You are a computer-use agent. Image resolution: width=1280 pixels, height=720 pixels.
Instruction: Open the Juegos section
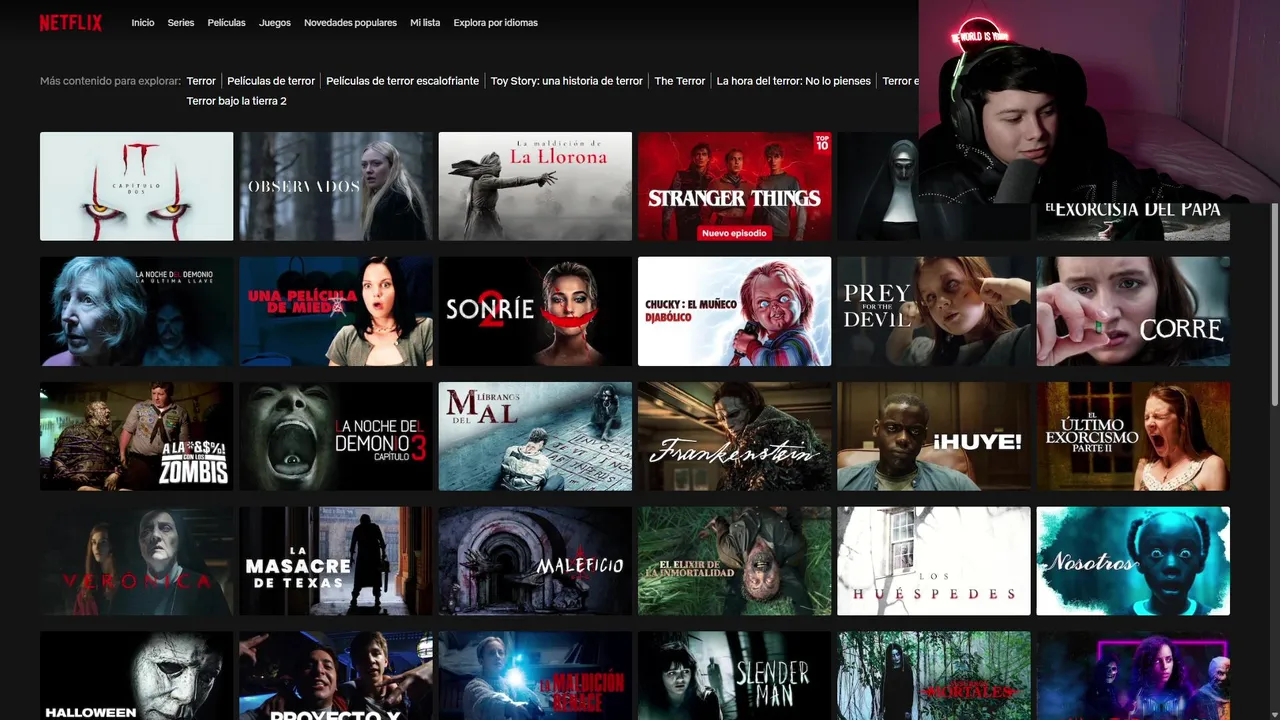coord(275,23)
